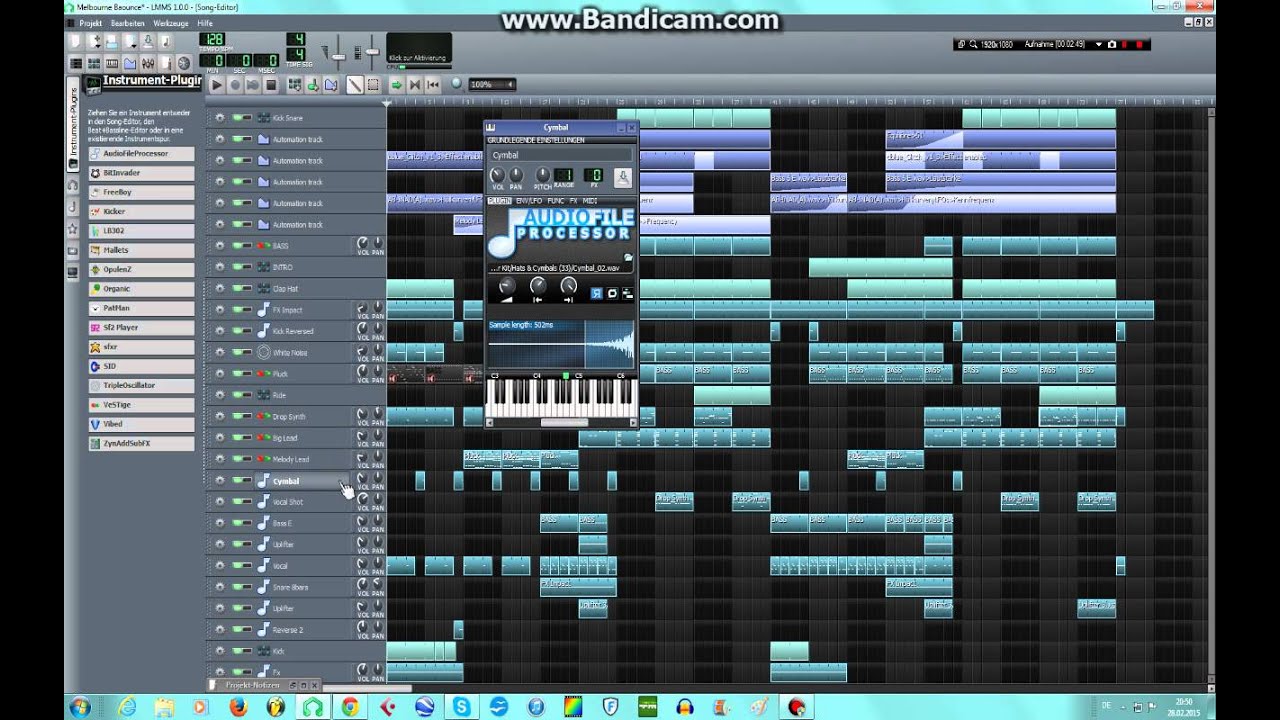Show the project notes icon in the toolbar
This screenshot has width=1280, height=720.
click(x=166, y=63)
